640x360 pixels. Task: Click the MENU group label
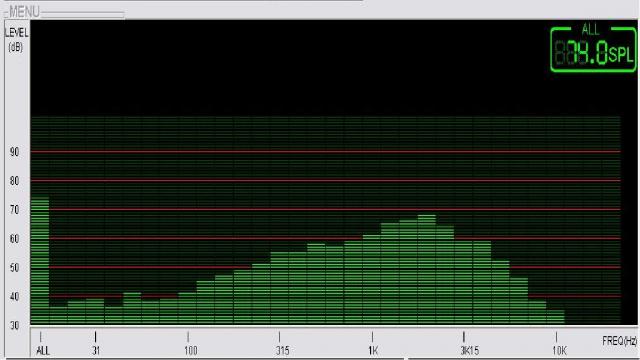(24, 12)
